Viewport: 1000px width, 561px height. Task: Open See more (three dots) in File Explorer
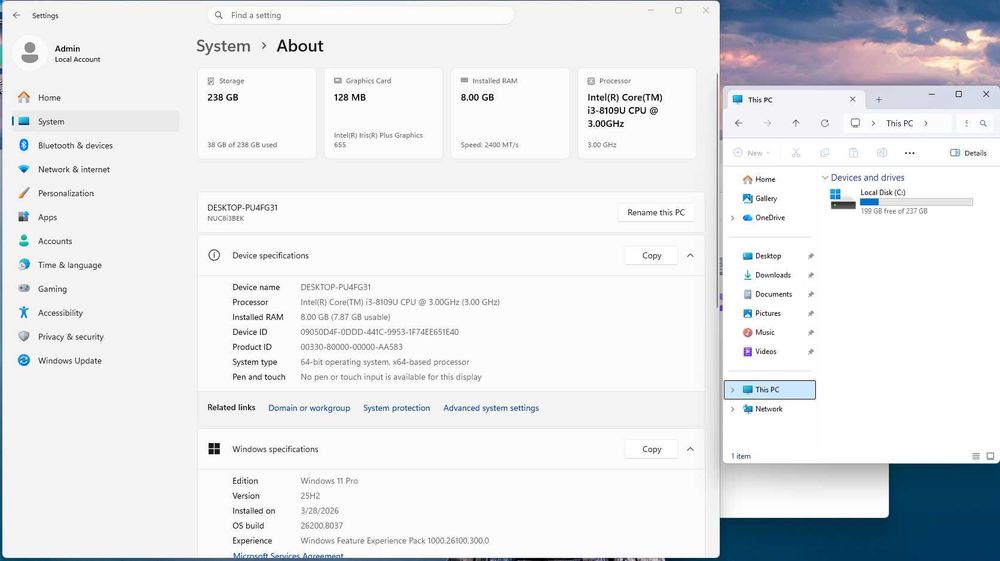pyautogui.click(x=910, y=153)
